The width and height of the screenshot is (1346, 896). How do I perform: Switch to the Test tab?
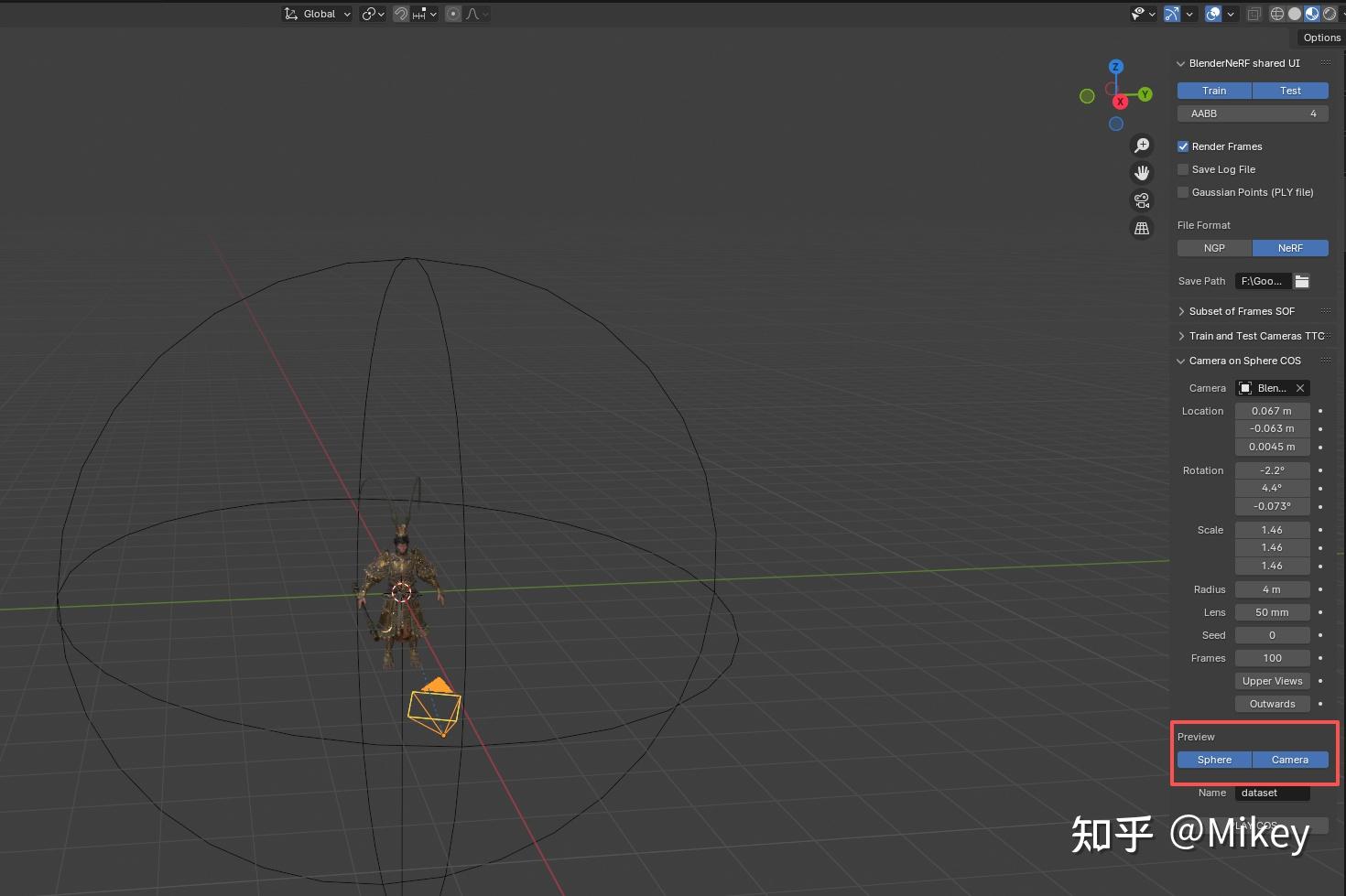1290,90
